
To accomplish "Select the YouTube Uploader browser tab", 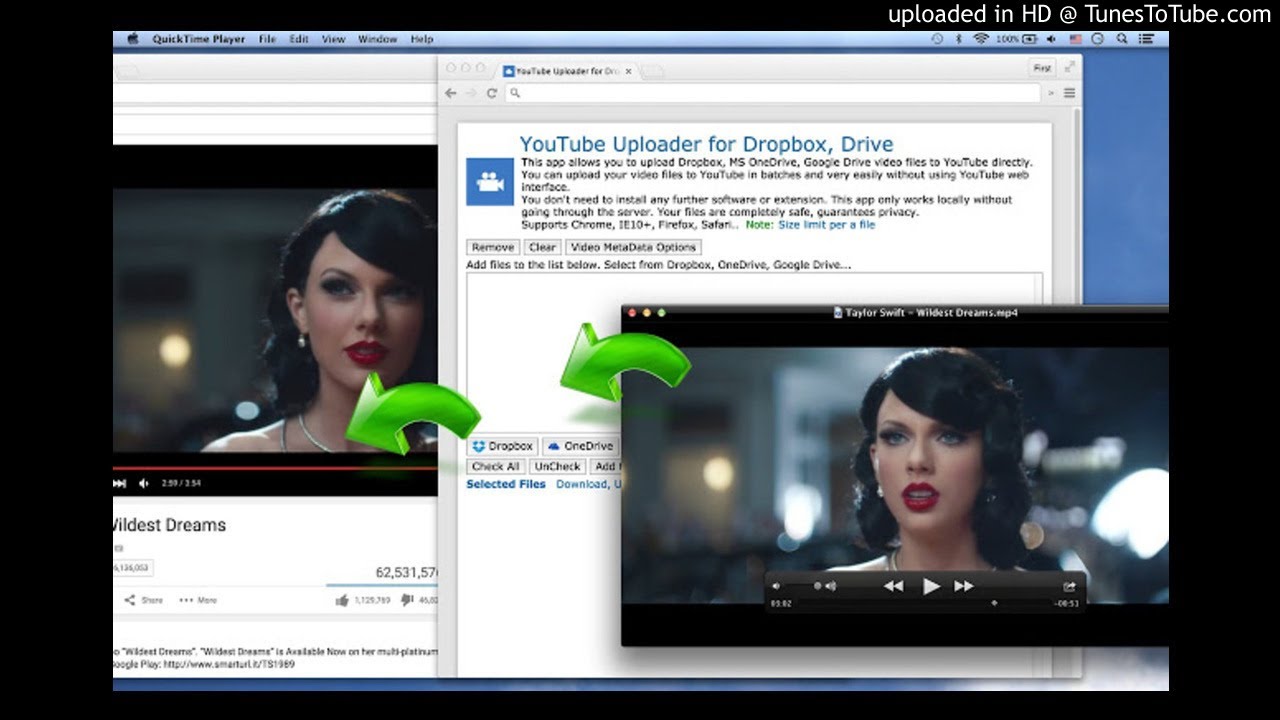I will click(567, 71).
